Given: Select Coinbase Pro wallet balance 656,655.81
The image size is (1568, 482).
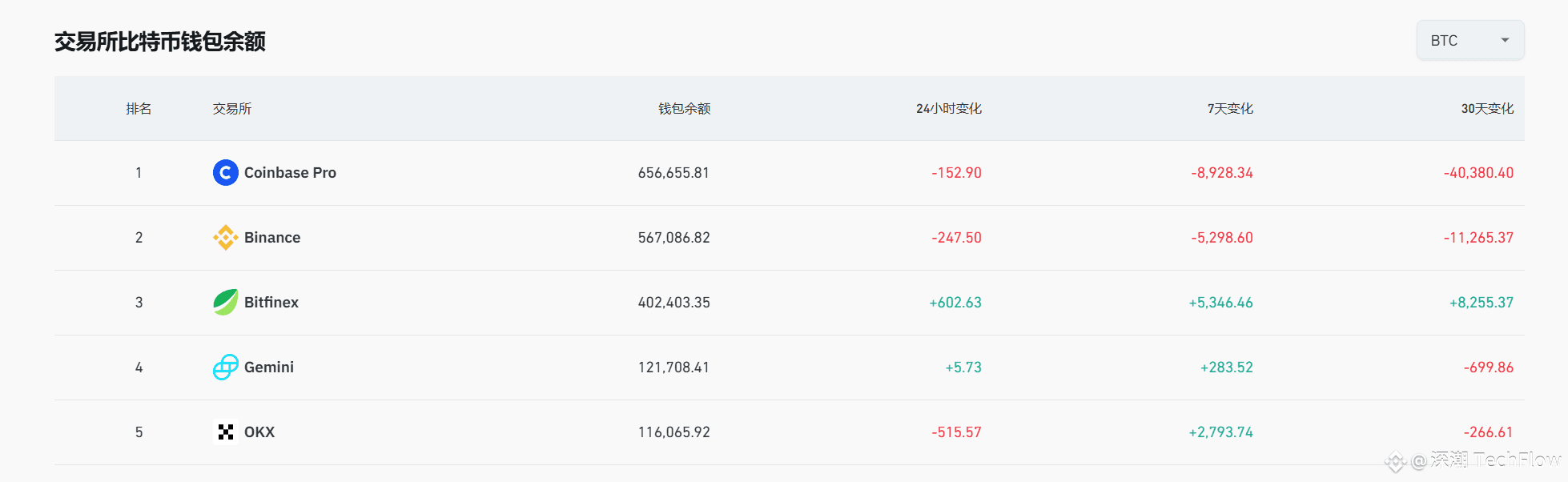Looking at the screenshot, I should click(673, 173).
